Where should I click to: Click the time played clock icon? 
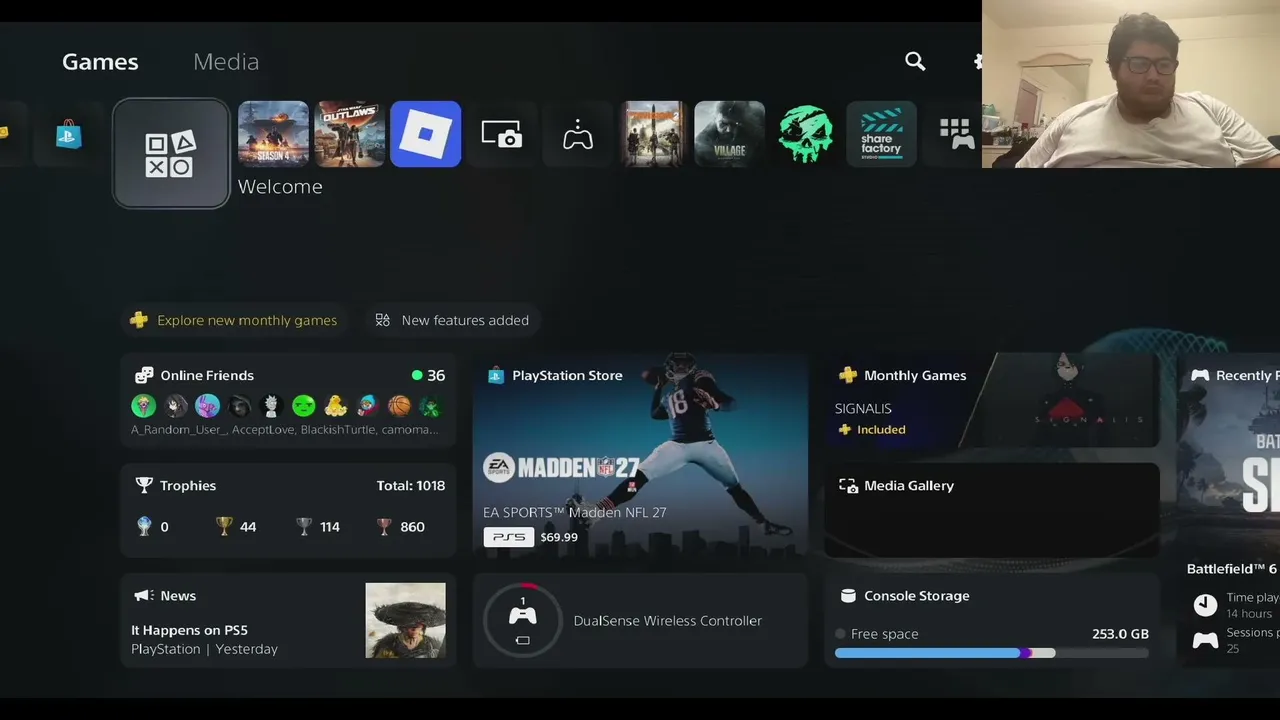click(x=1206, y=605)
